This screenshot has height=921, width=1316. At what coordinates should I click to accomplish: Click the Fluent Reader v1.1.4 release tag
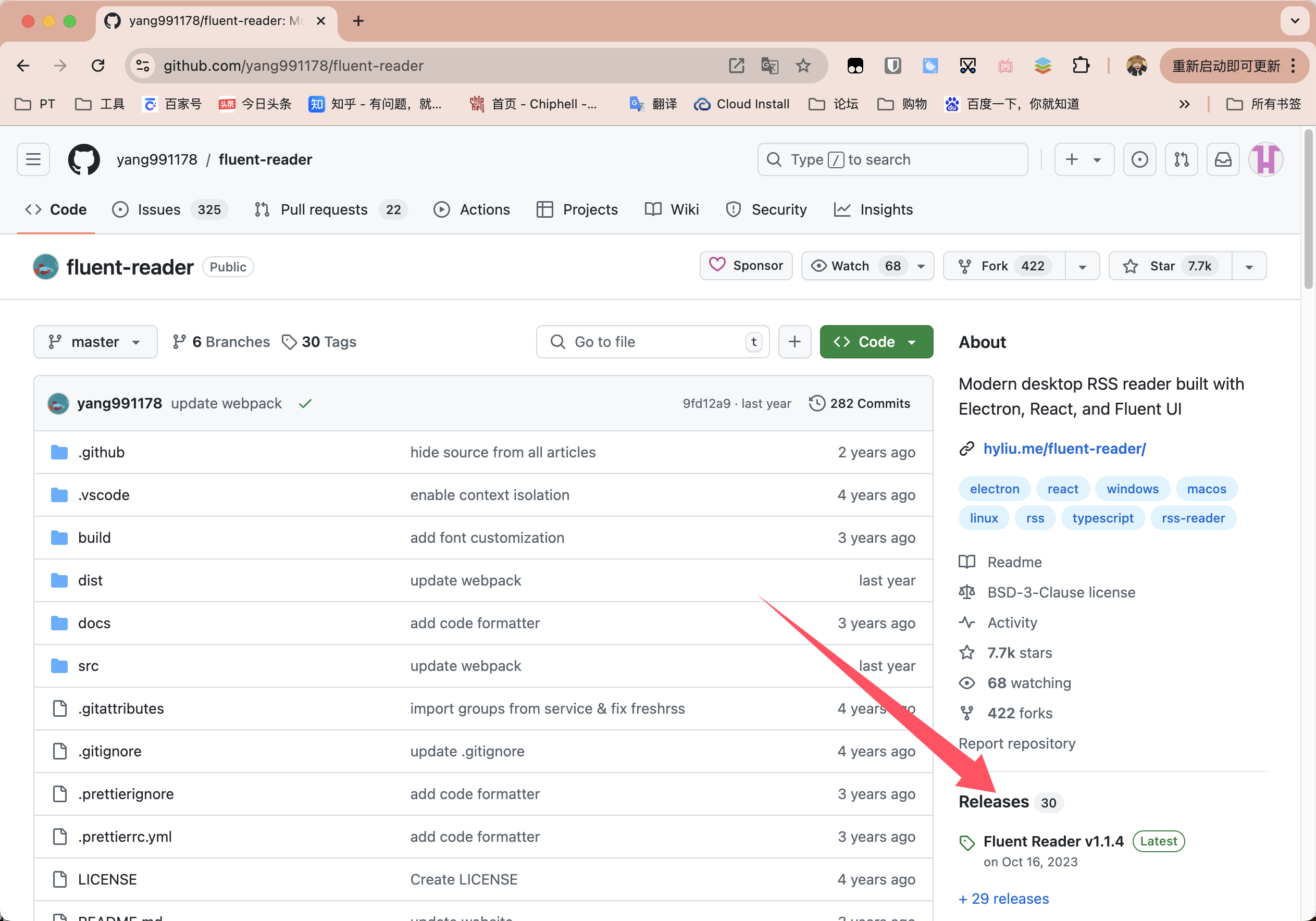(x=1053, y=841)
